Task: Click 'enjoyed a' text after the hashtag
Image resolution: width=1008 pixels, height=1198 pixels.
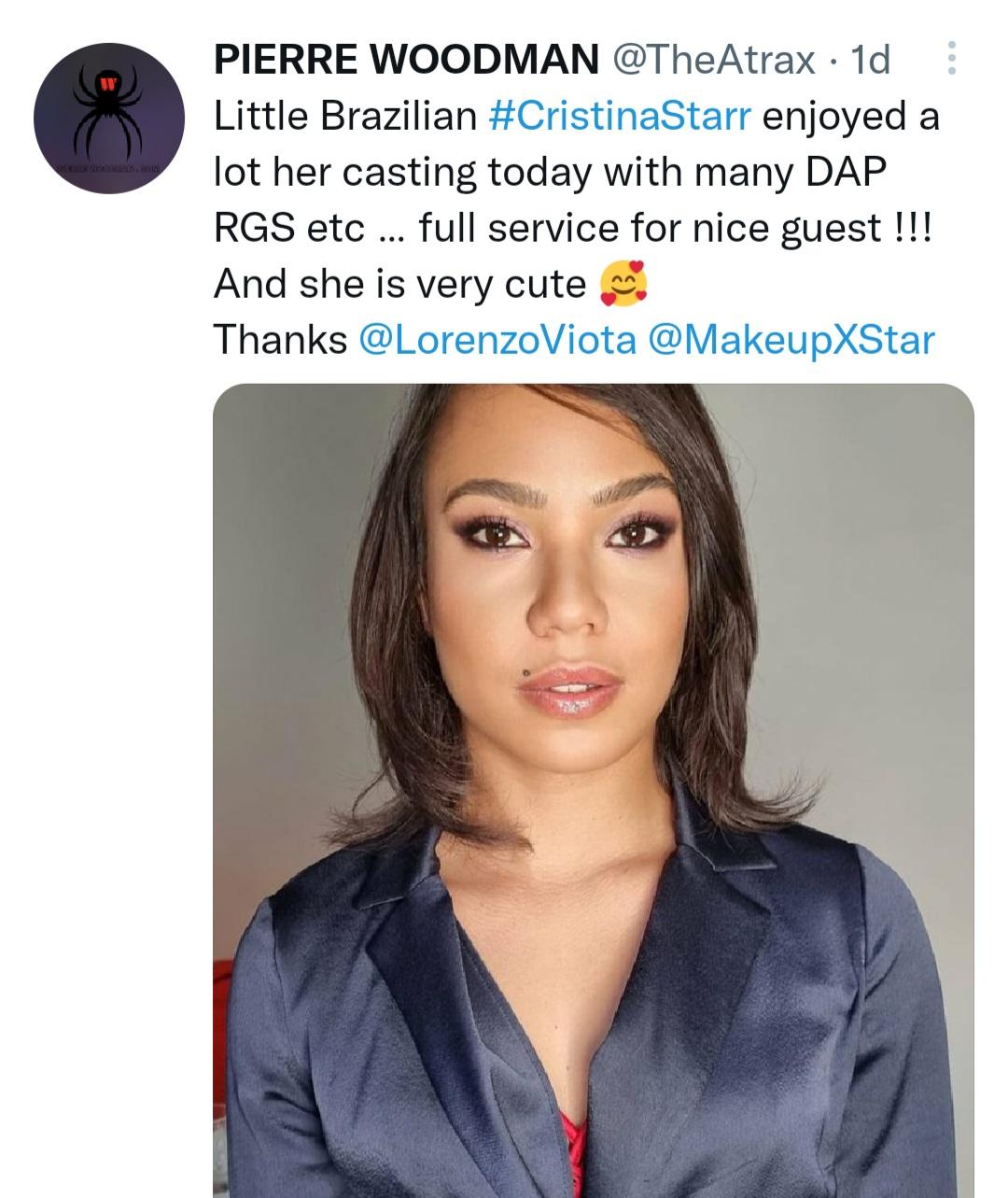Action: (x=851, y=117)
